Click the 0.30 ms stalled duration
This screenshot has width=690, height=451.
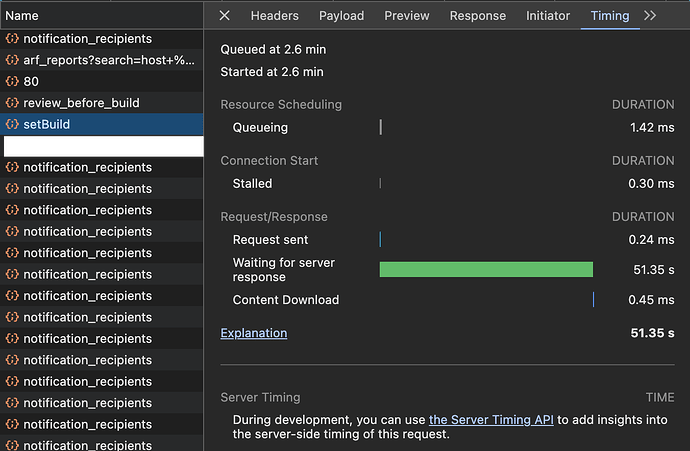click(651, 183)
